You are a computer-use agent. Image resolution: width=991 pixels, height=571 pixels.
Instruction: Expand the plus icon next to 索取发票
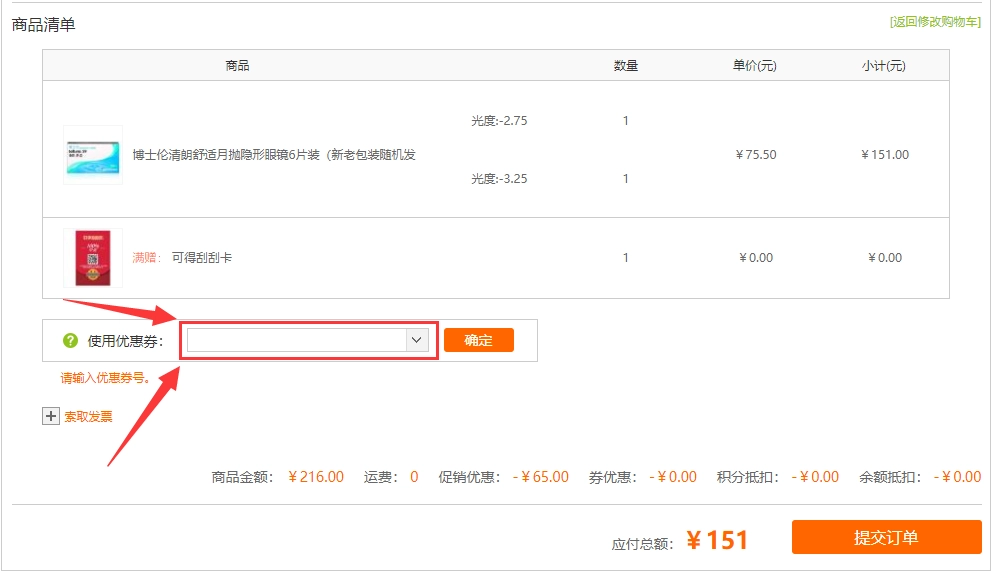51,416
